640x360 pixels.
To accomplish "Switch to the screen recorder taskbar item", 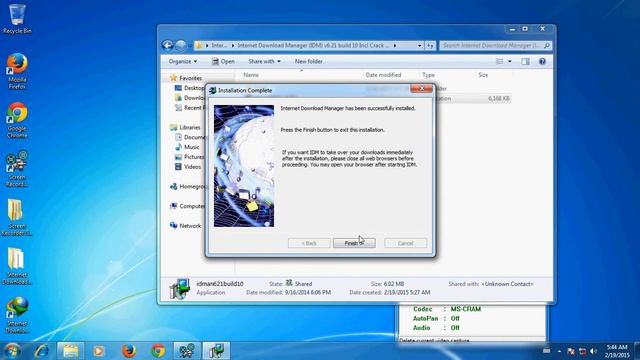I will pos(187,351).
